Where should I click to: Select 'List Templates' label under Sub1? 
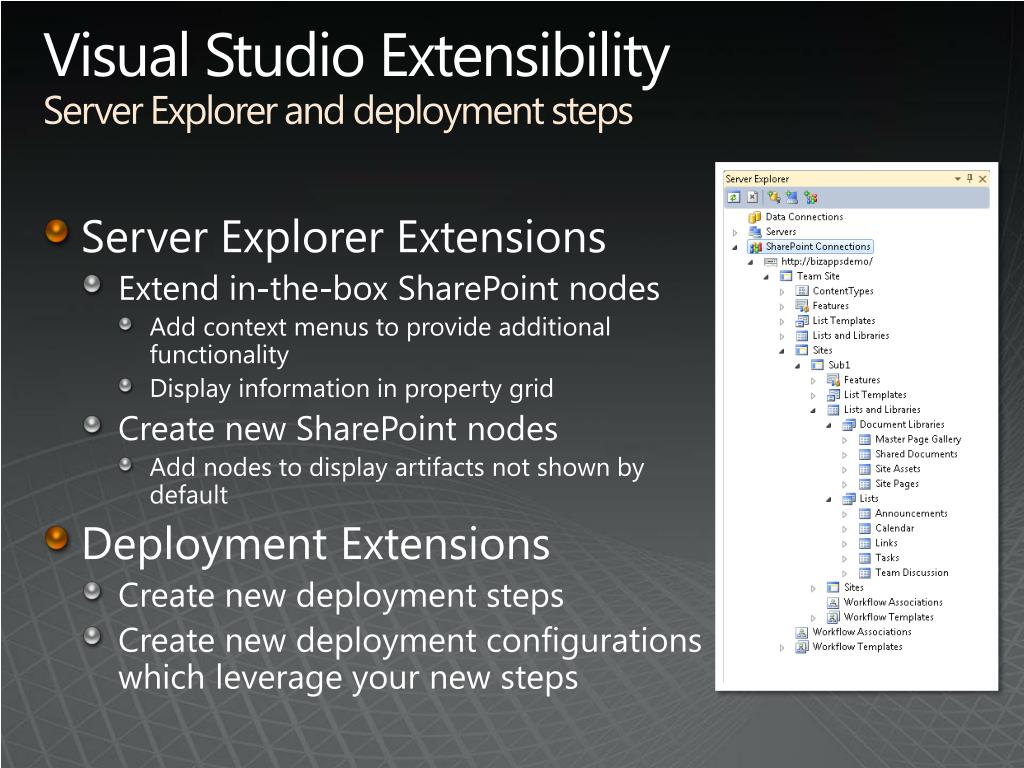click(875, 395)
